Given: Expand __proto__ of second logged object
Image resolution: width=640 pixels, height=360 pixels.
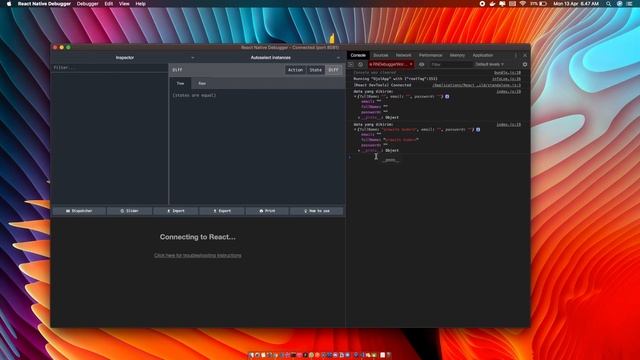Looking at the screenshot, I should 359,151.
